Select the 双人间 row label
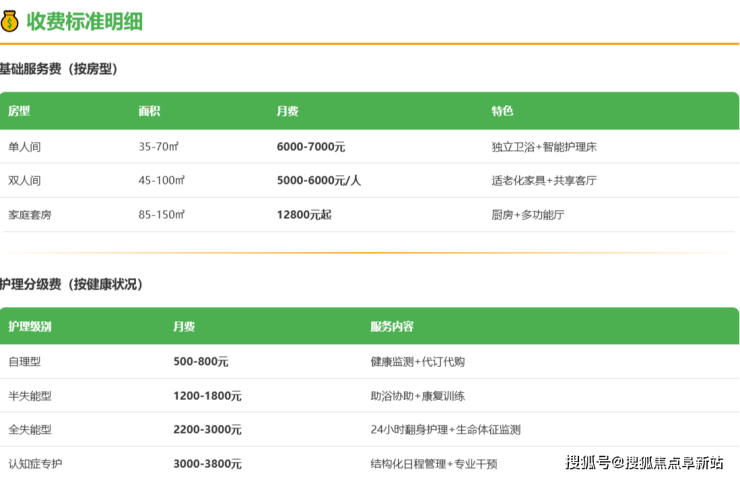 (x=25, y=181)
